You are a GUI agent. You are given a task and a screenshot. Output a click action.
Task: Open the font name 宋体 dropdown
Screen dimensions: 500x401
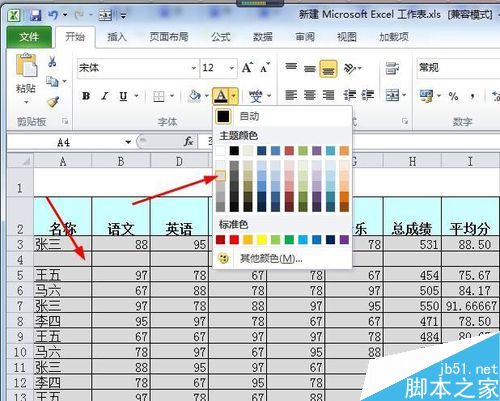click(194, 68)
